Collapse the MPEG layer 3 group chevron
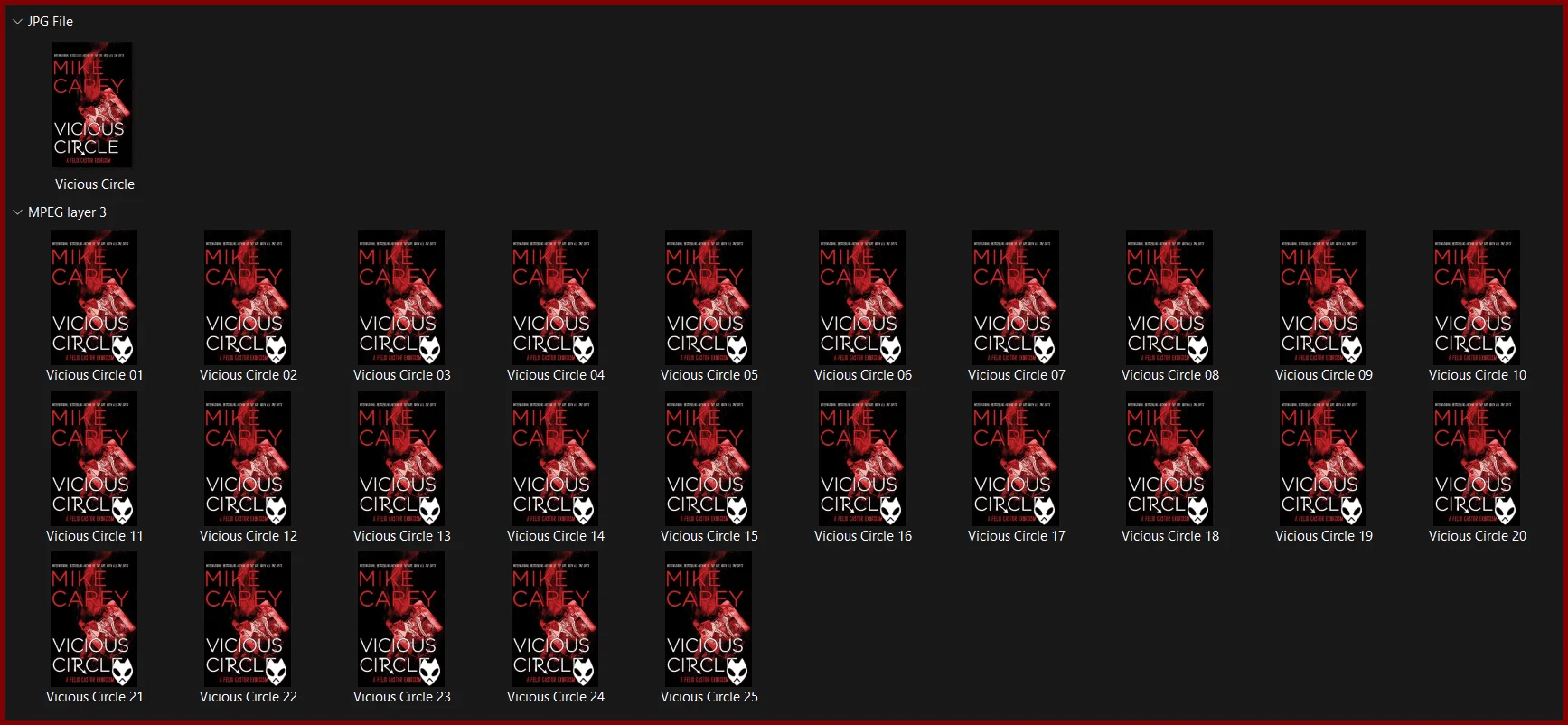The image size is (1568, 725). click(17, 212)
